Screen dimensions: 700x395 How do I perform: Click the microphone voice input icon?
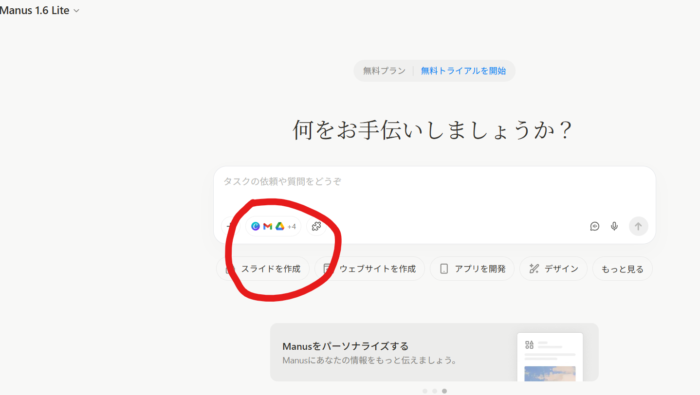[614, 226]
